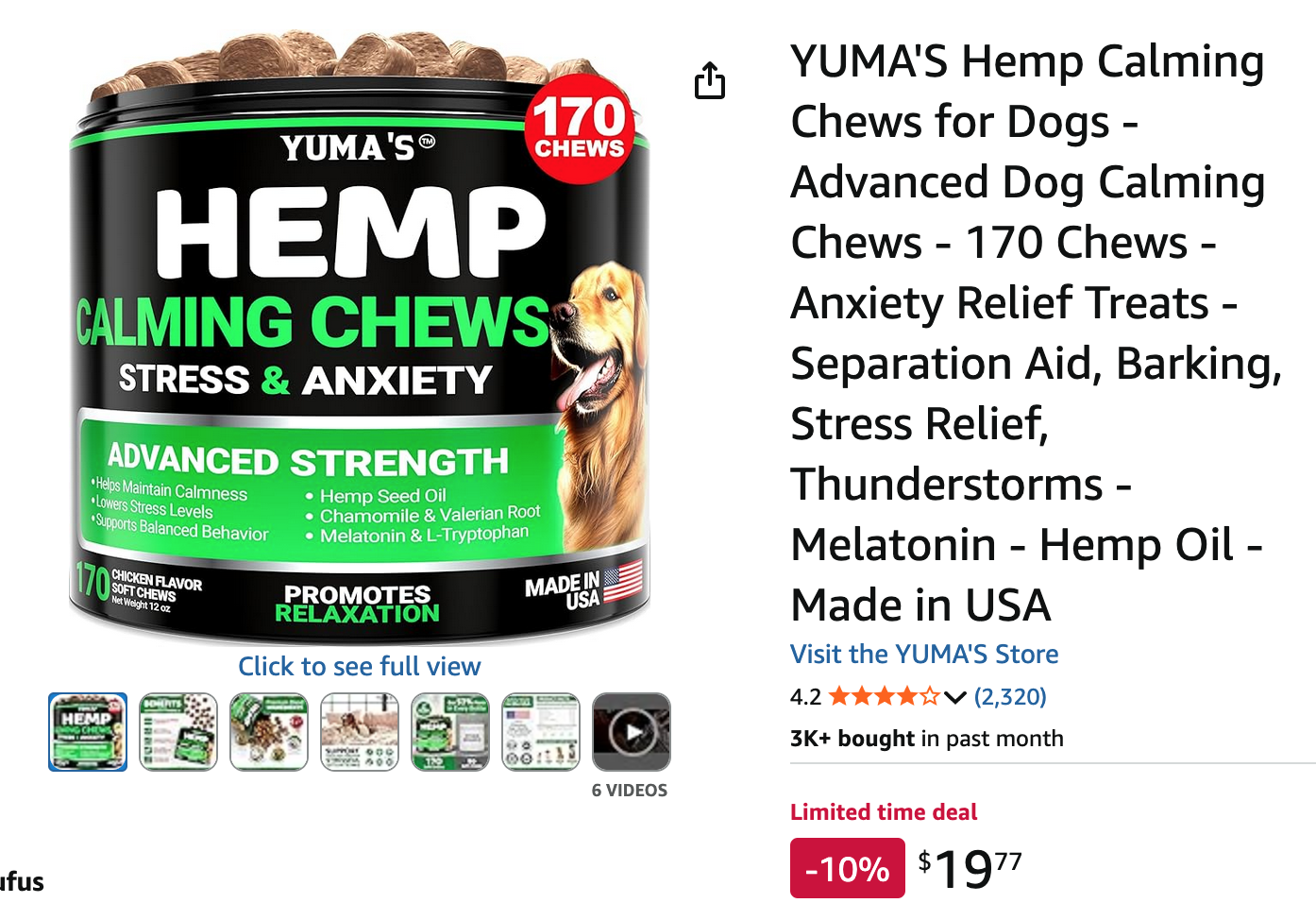This screenshot has width=1316, height=903.
Task: Click the product title text
Action: (1035, 332)
